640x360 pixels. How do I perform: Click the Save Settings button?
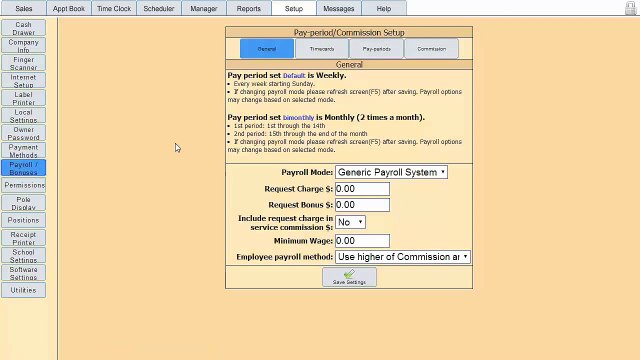point(349,277)
